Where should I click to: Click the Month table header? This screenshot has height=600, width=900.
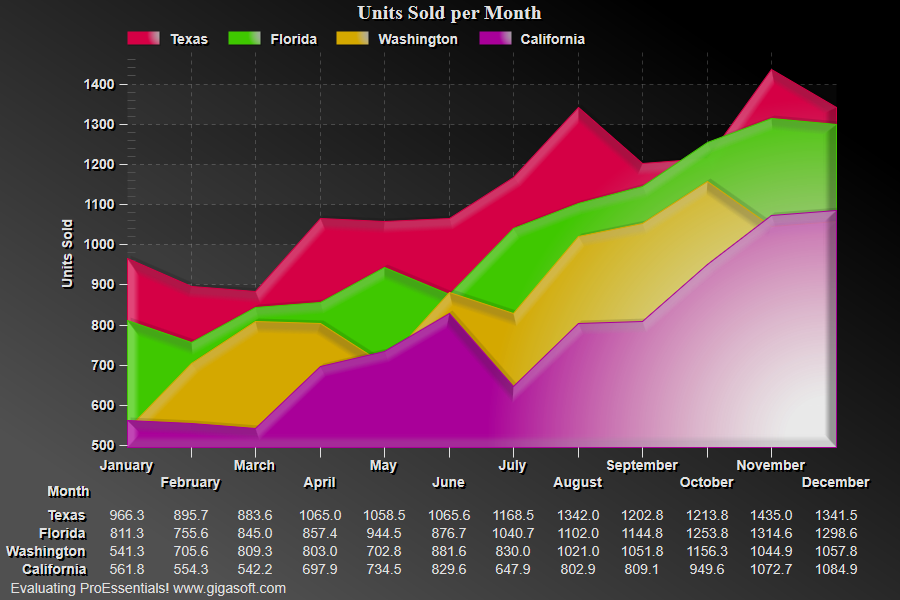[68, 492]
